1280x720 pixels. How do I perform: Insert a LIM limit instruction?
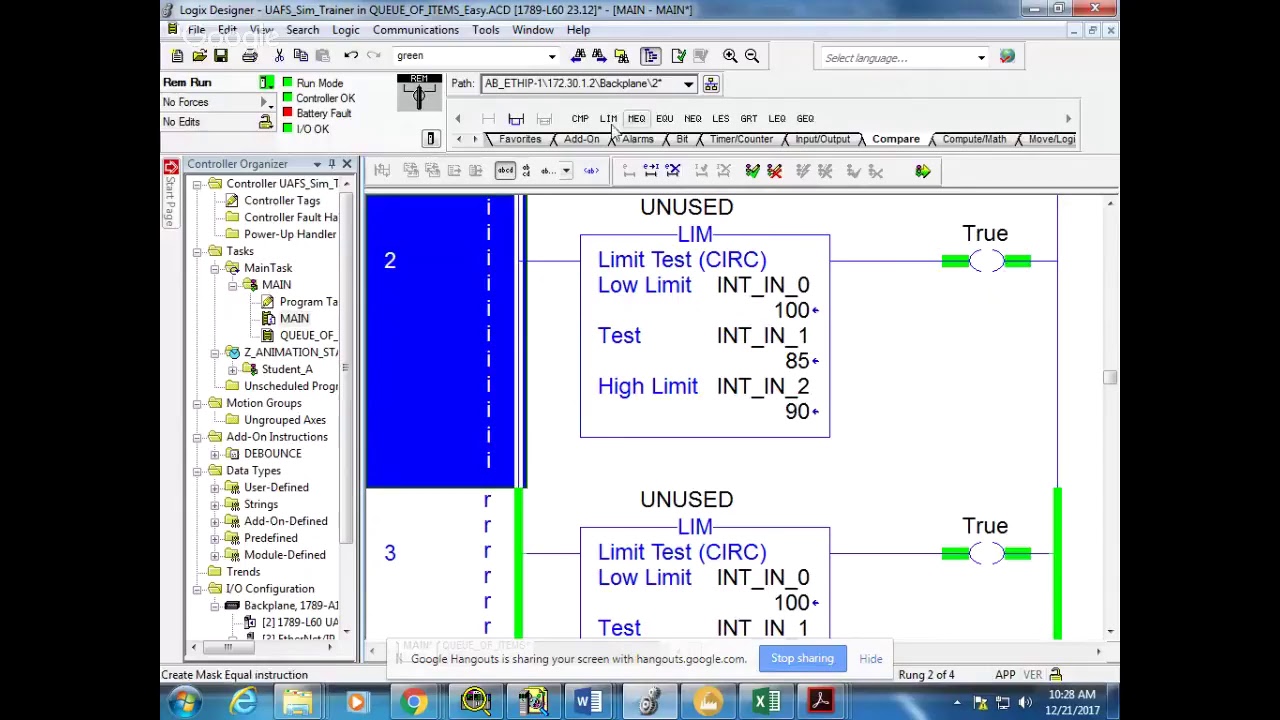coord(608,118)
